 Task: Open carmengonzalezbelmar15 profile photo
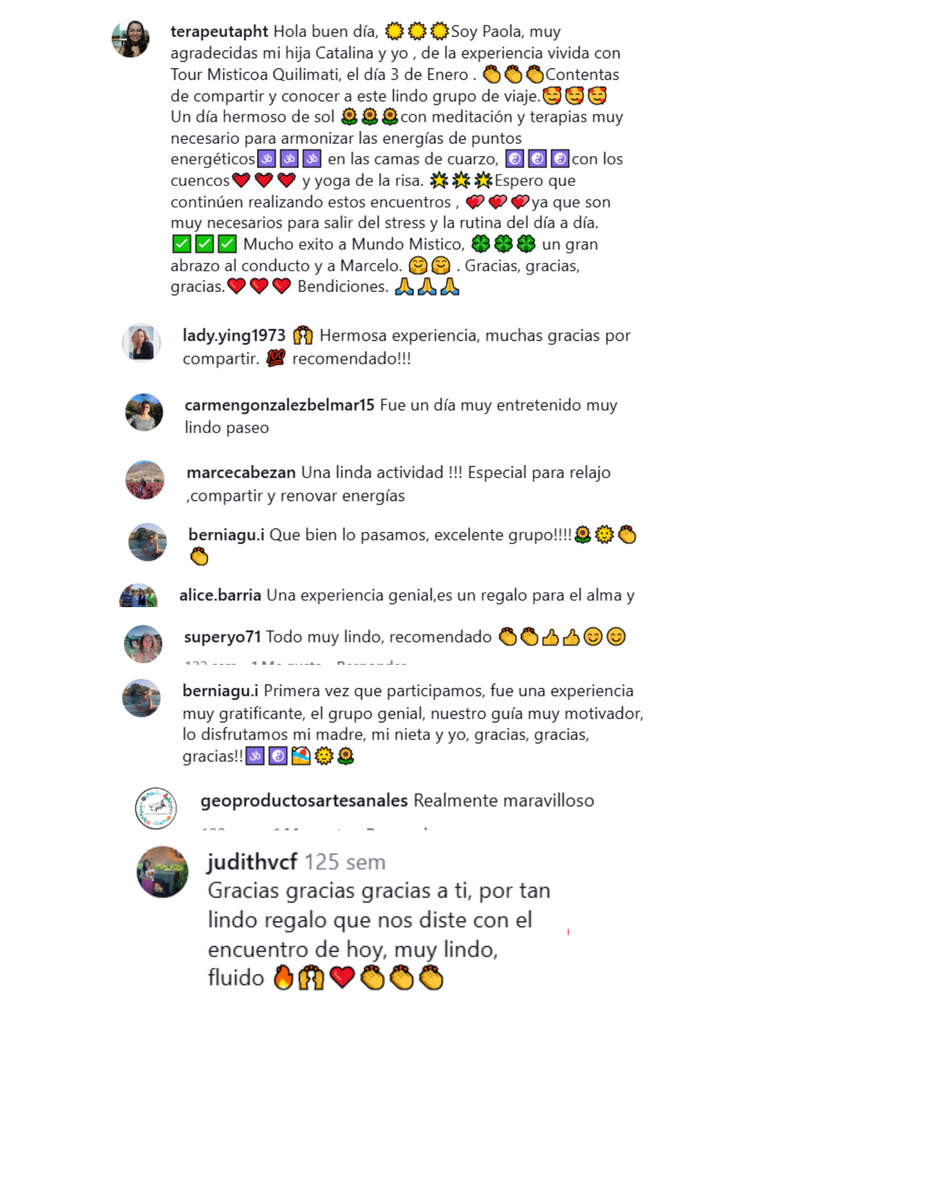pyautogui.click(x=144, y=412)
